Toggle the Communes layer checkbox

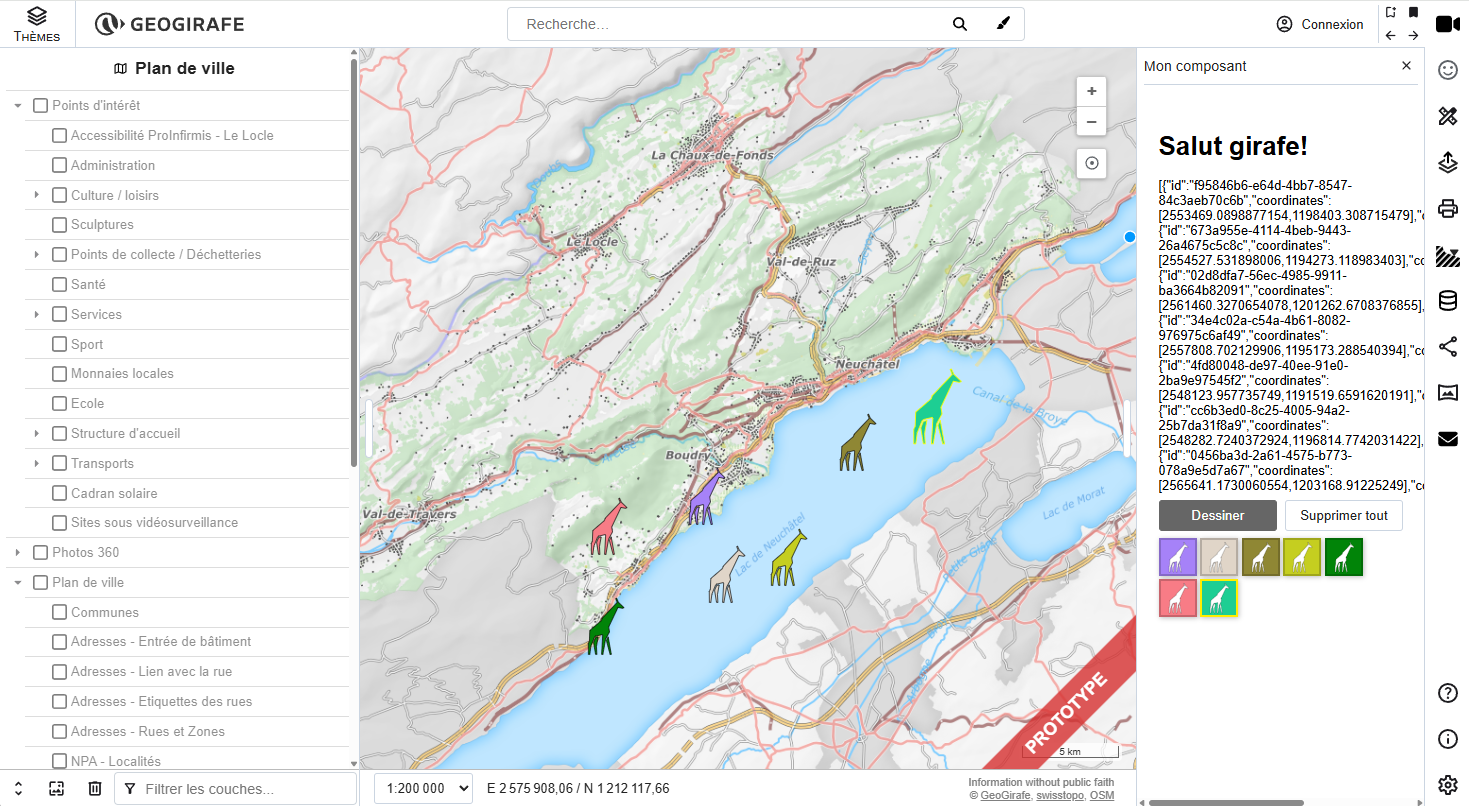tap(60, 612)
